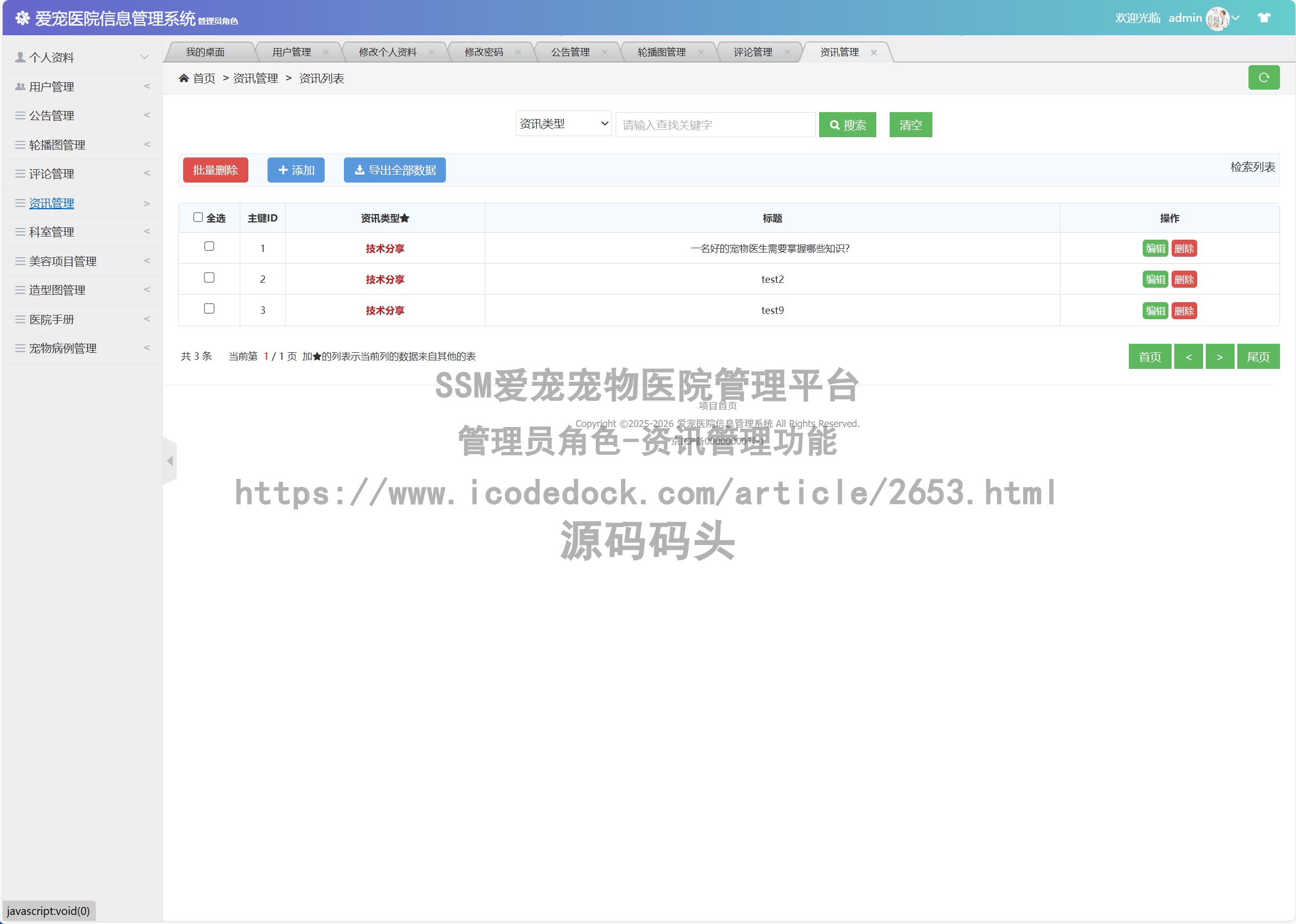Check the checkbox for row ID 1
This screenshot has width=1296, height=924.
coord(209,247)
